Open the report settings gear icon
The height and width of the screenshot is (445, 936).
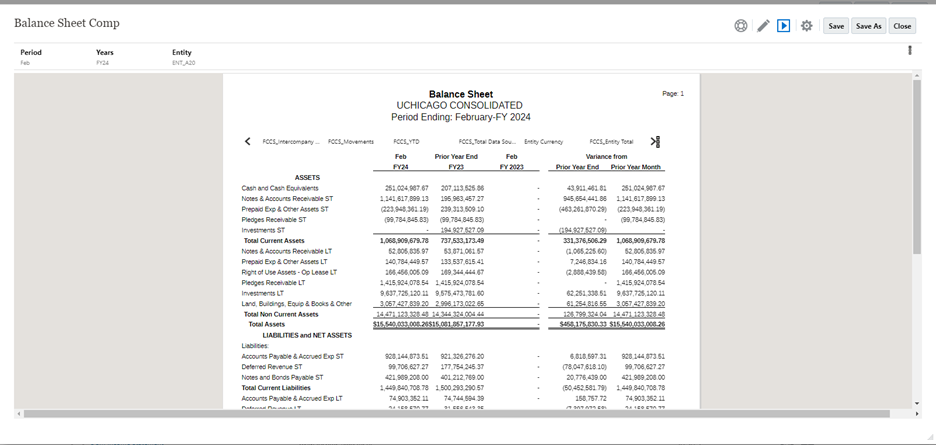click(806, 26)
